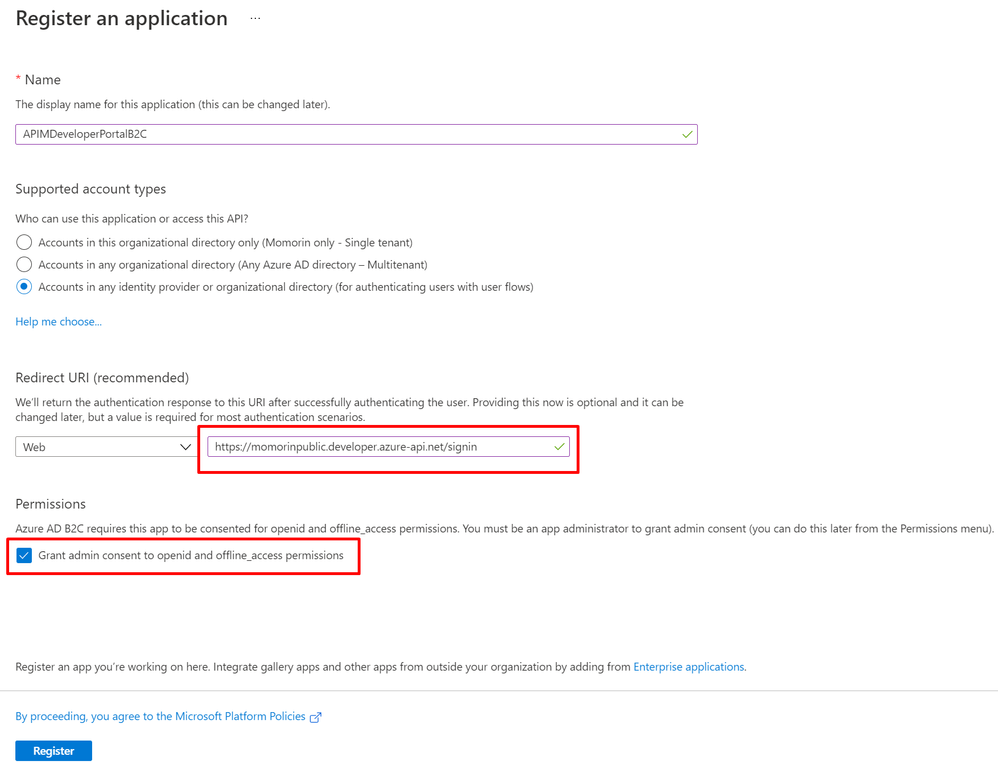Screen dimensions: 998x772
Task: Click the checkmark in the Redirect URI field
Action: pyautogui.click(x=559, y=447)
